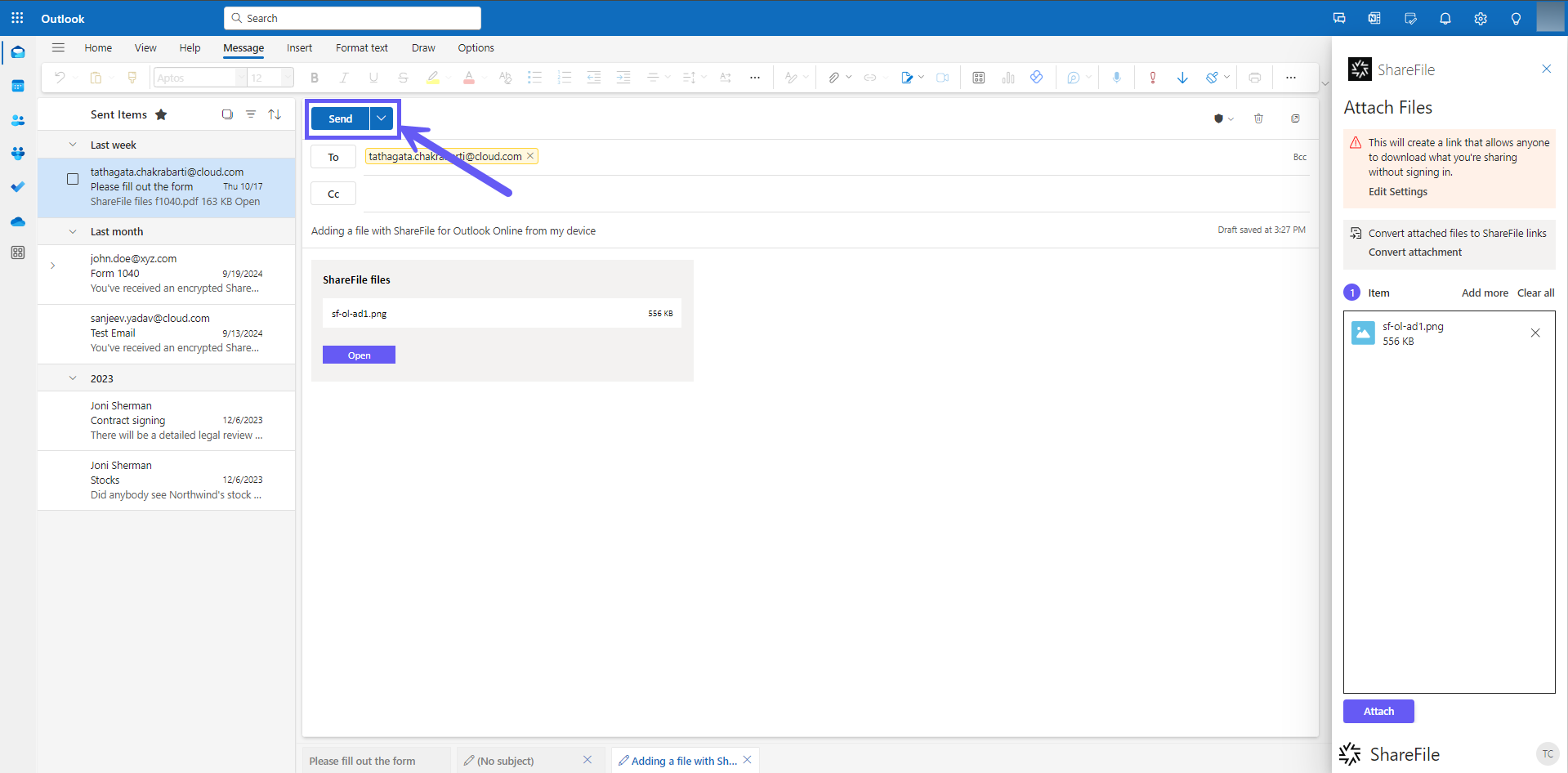Expand the john.doe@xyz.com conversation

point(53,266)
